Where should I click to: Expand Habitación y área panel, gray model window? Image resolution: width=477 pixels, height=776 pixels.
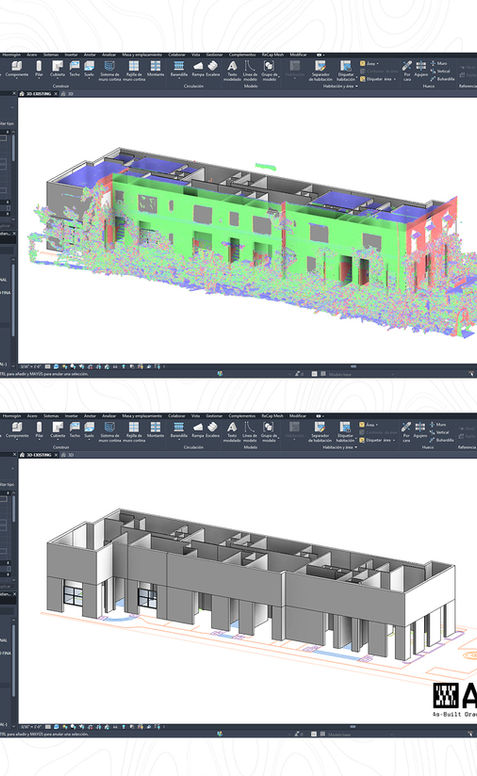(340, 447)
